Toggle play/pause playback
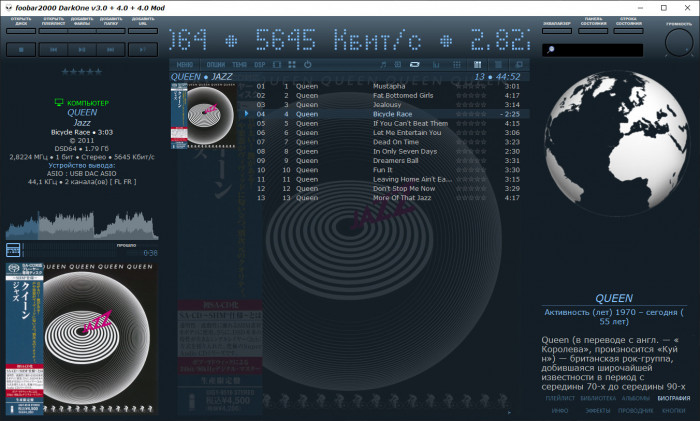Screen dimensions: 700x421 (82, 50)
